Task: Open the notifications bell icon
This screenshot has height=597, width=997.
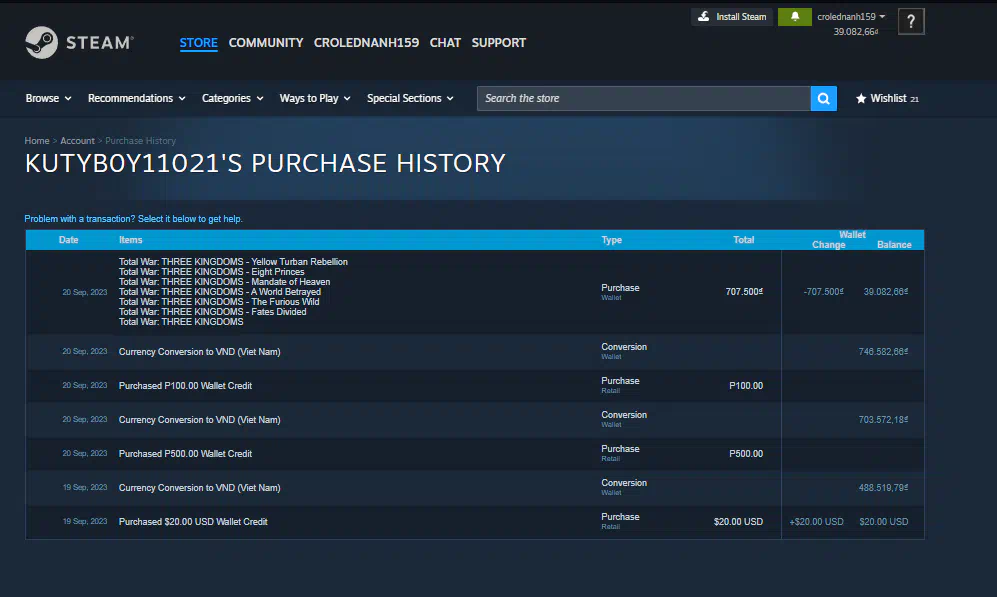Action: tap(794, 17)
